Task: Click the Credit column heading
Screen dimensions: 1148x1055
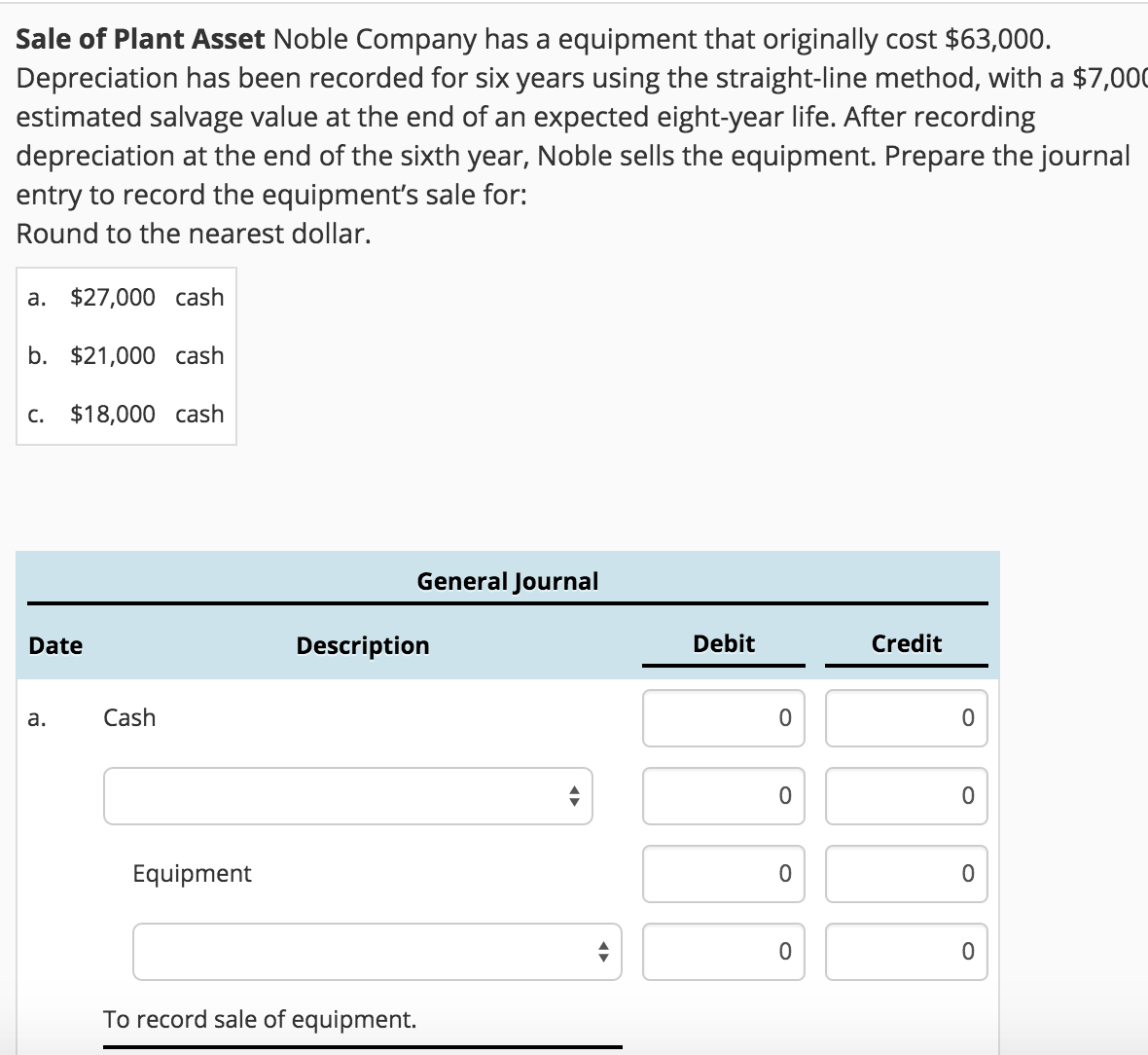Action: 906,643
